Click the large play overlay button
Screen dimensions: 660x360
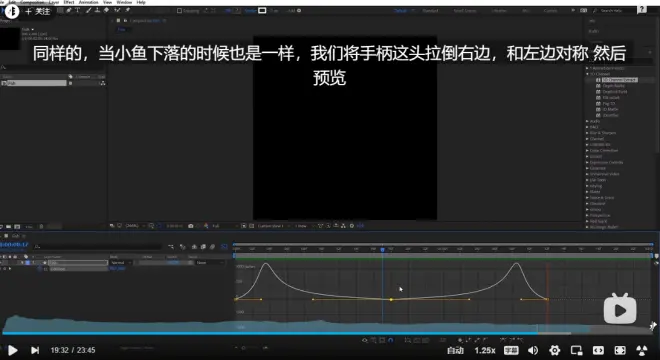click(x=620, y=310)
